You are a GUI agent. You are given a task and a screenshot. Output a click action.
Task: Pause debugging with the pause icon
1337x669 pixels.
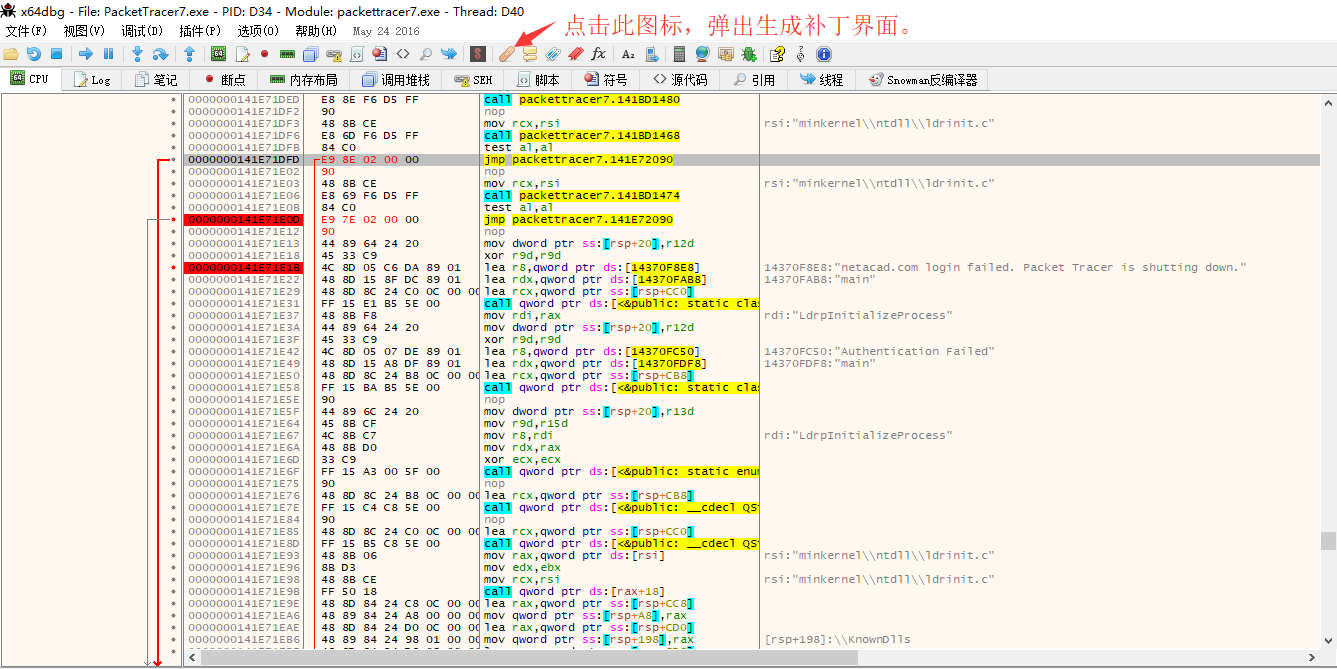tap(110, 54)
